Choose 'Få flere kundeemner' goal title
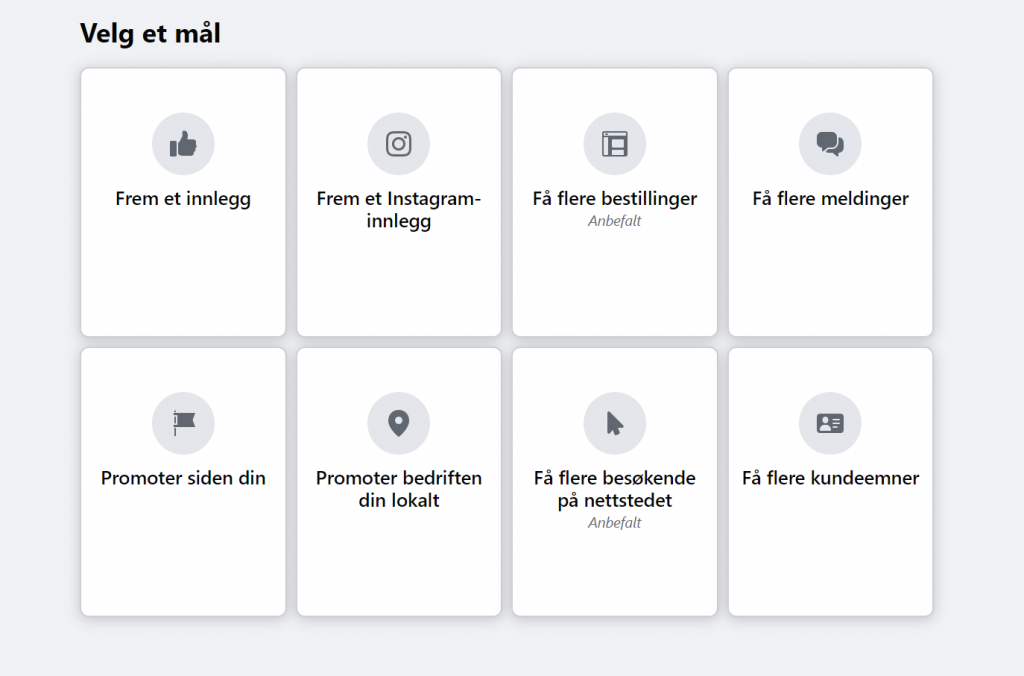This screenshot has width=1024, height=676. (830, 478)
